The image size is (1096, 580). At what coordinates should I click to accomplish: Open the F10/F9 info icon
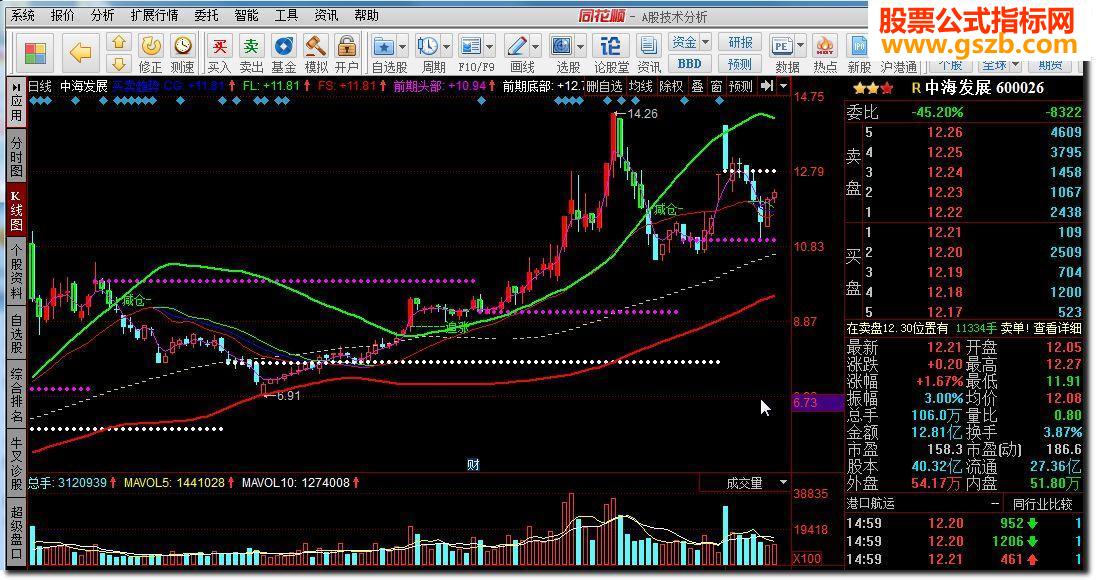pos(470,46)
